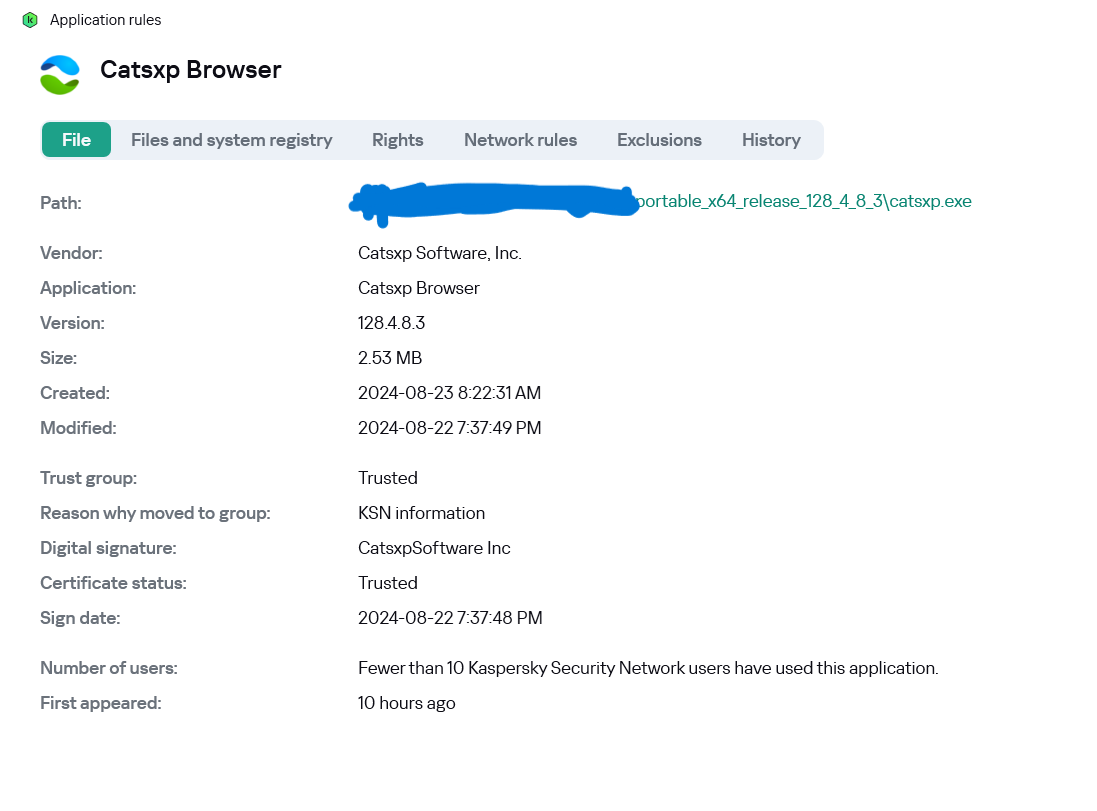Click the 'Version:' label
The image size is (1097, 811).
click(72, 323)
